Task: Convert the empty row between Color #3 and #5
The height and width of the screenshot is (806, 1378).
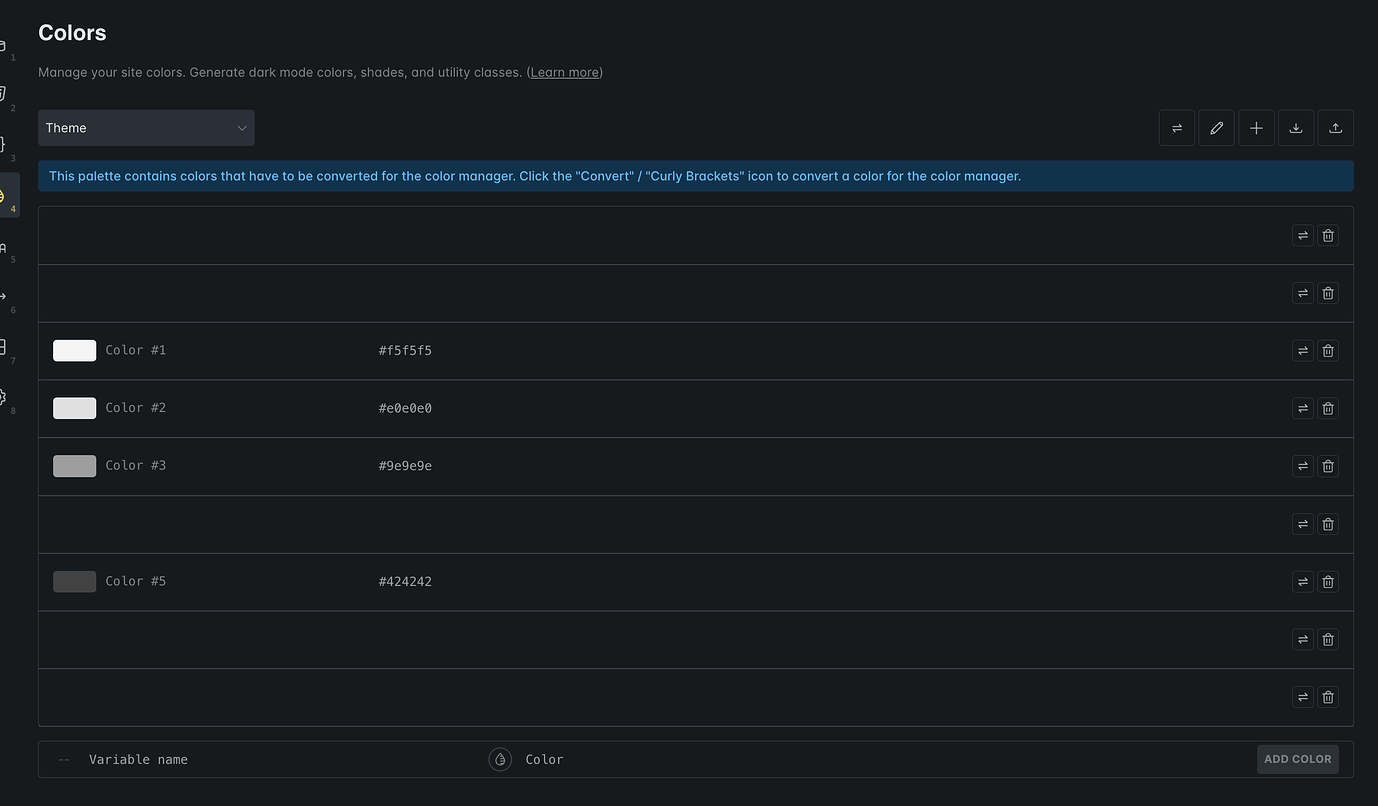Action: (x=1302, y=524)
